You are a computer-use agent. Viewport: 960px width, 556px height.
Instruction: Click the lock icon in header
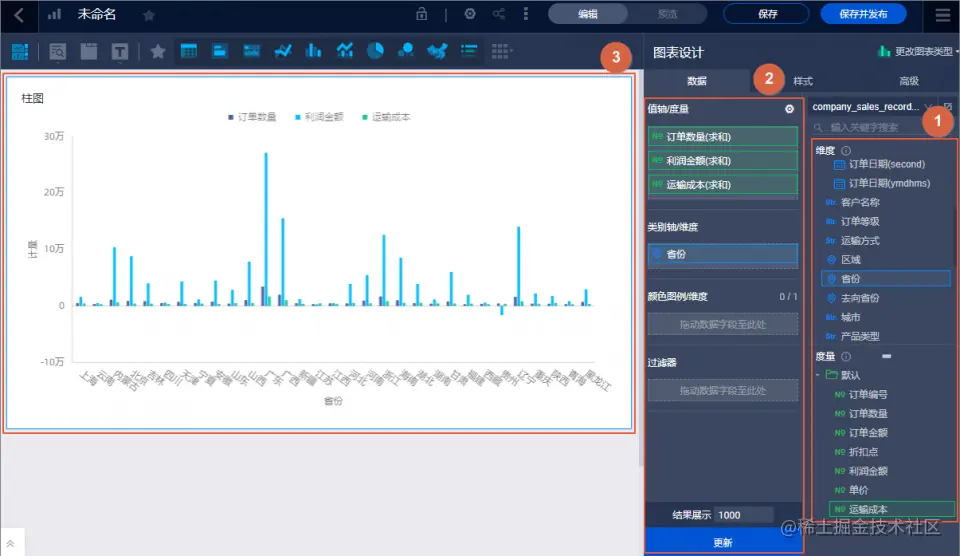coord(421,14)
